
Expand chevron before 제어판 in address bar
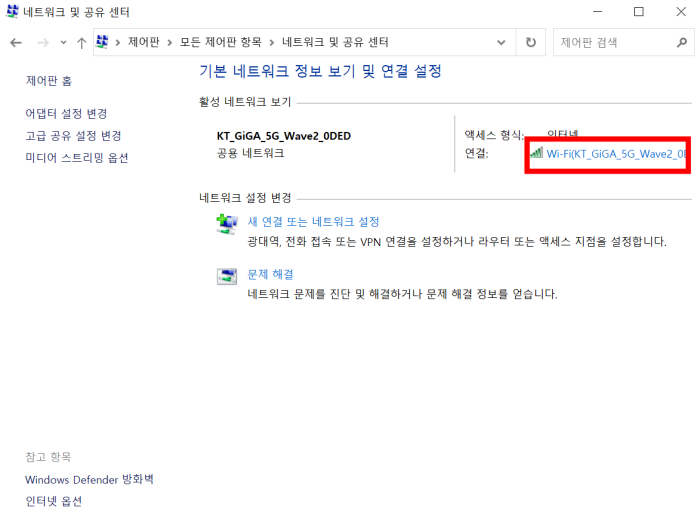pos(118,42)
